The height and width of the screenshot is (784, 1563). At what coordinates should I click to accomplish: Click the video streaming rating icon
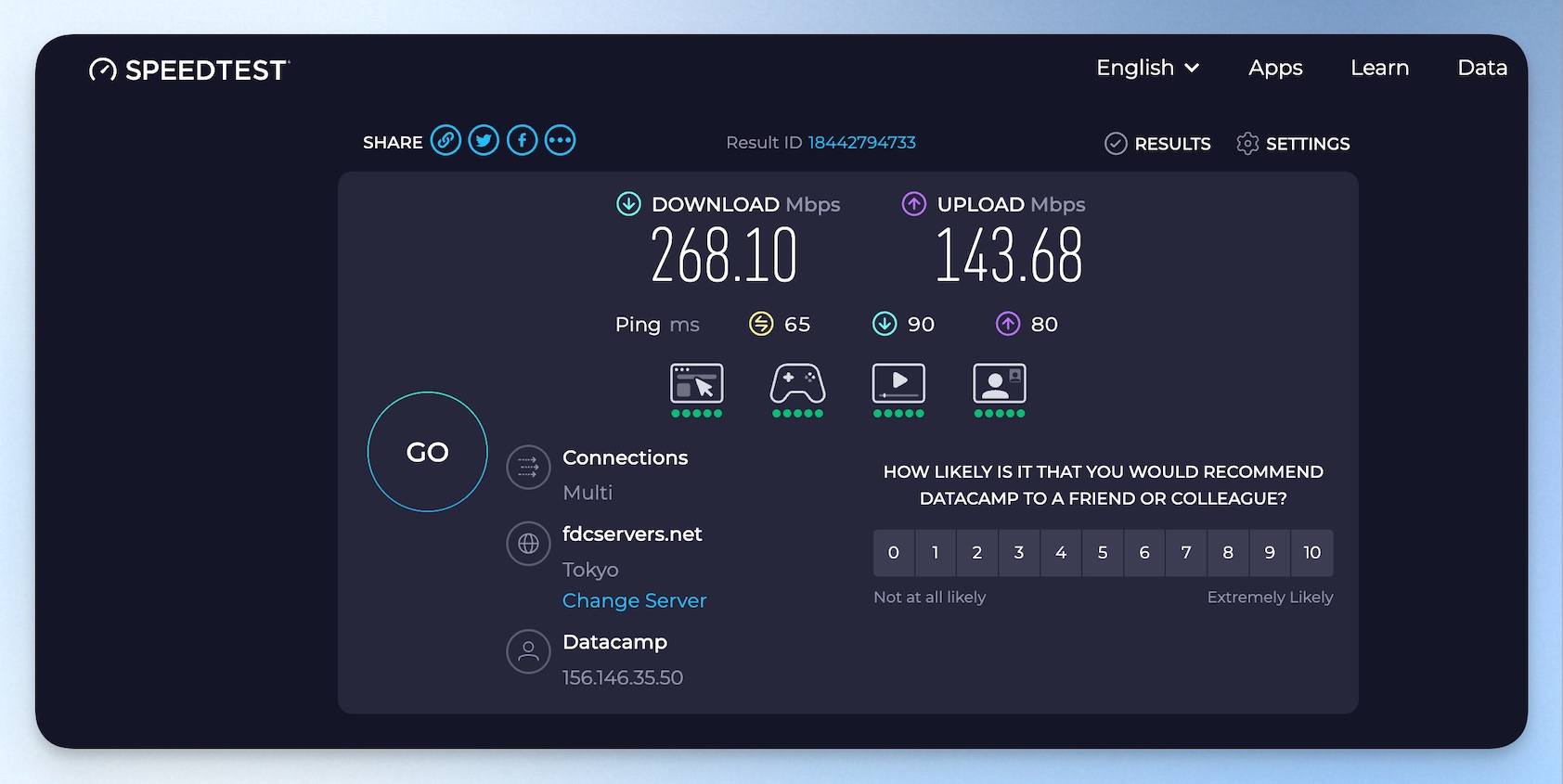click(898, 384)
